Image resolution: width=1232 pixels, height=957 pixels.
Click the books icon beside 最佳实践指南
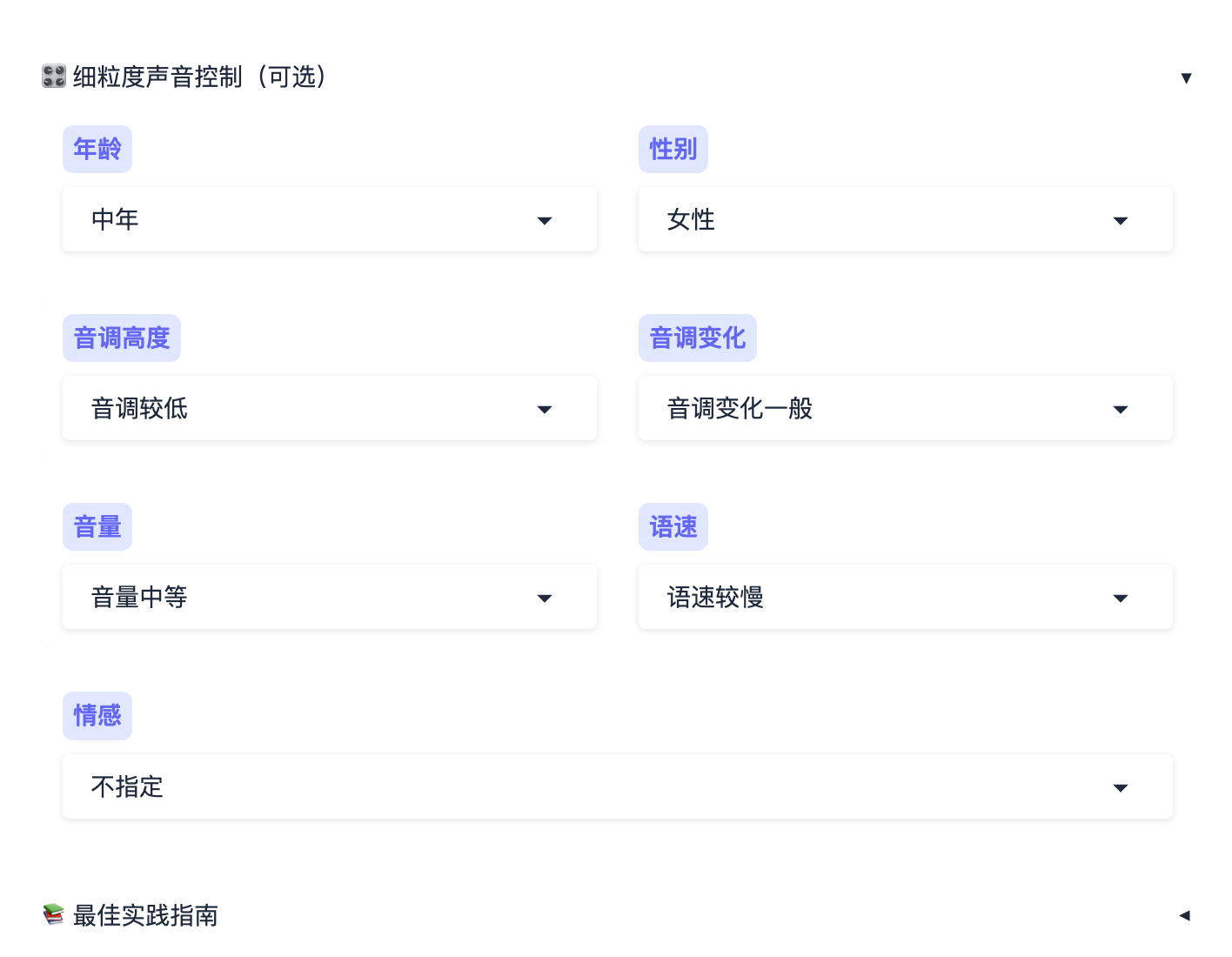click(x=54, y=914)
